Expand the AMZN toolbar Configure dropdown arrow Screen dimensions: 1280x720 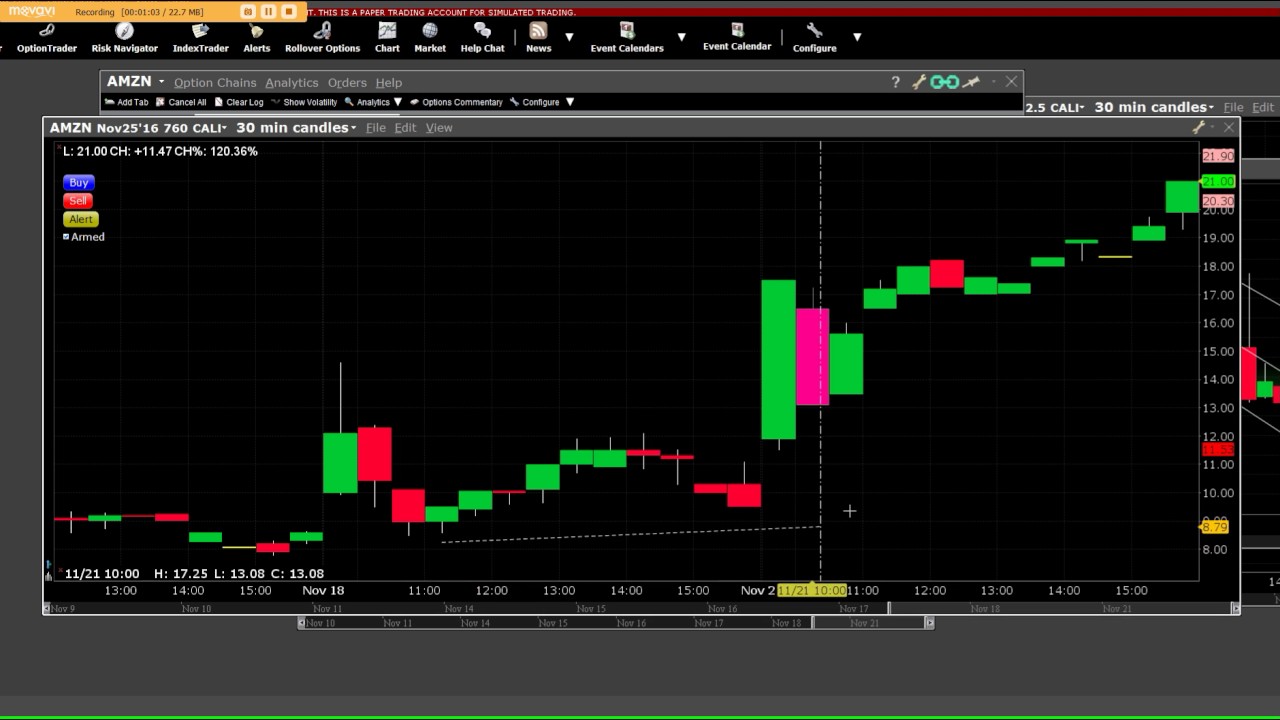(x=569, y=102)
